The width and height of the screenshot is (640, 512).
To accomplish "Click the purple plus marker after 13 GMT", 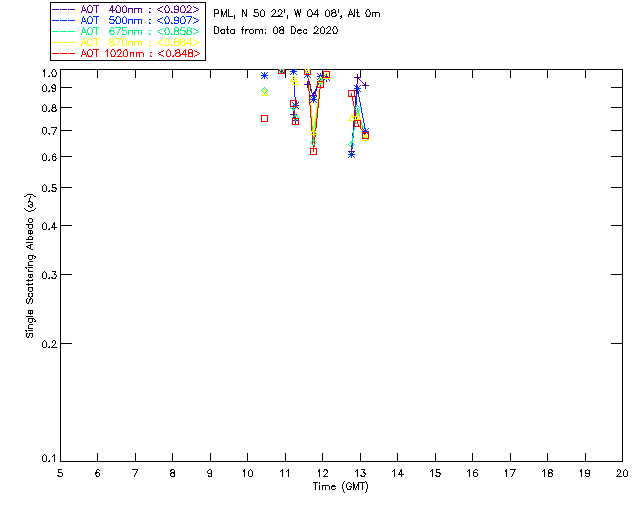I will 365,85.
